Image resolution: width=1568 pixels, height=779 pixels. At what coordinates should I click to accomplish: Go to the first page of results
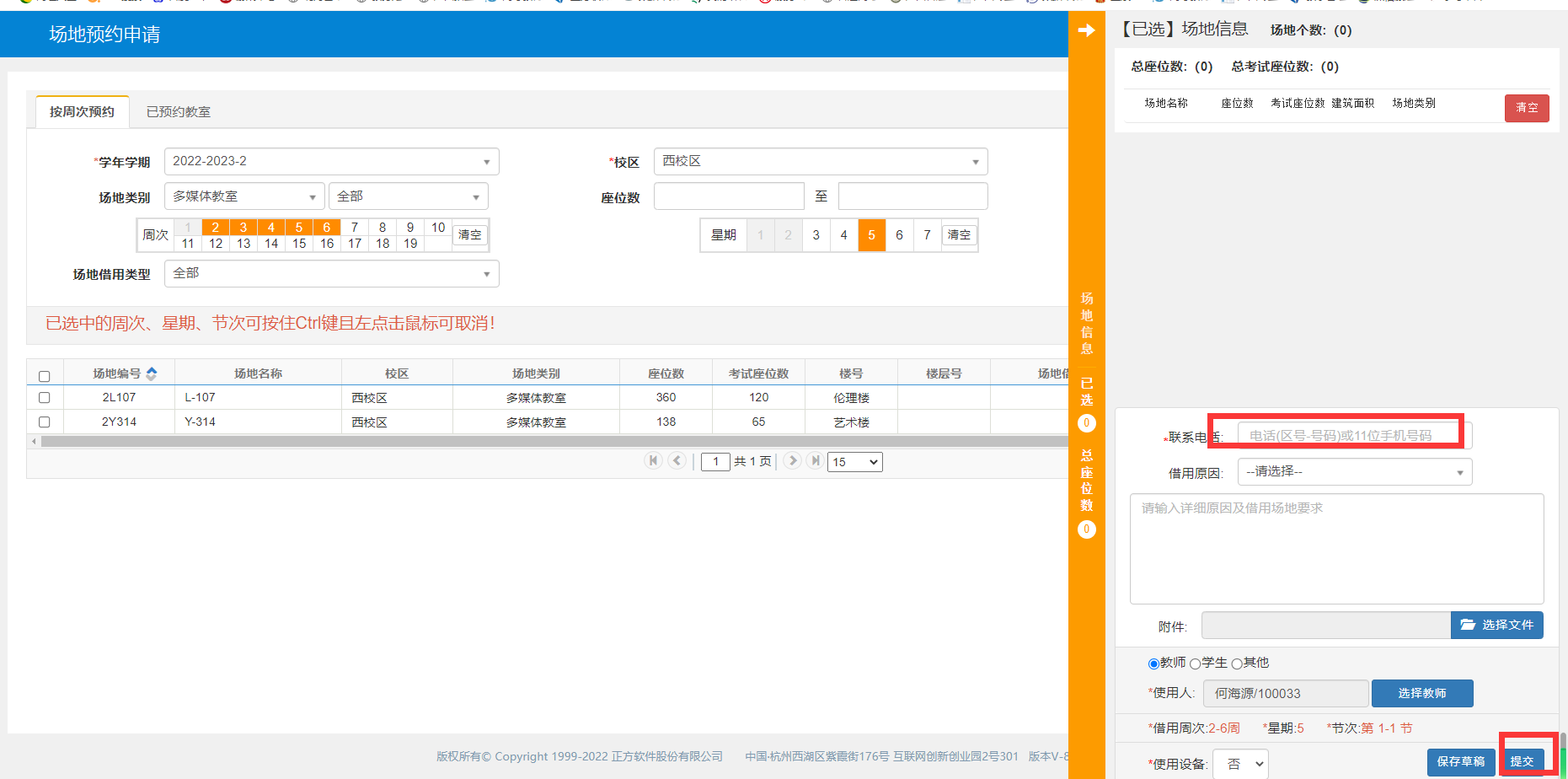click(x=653, y=460)
